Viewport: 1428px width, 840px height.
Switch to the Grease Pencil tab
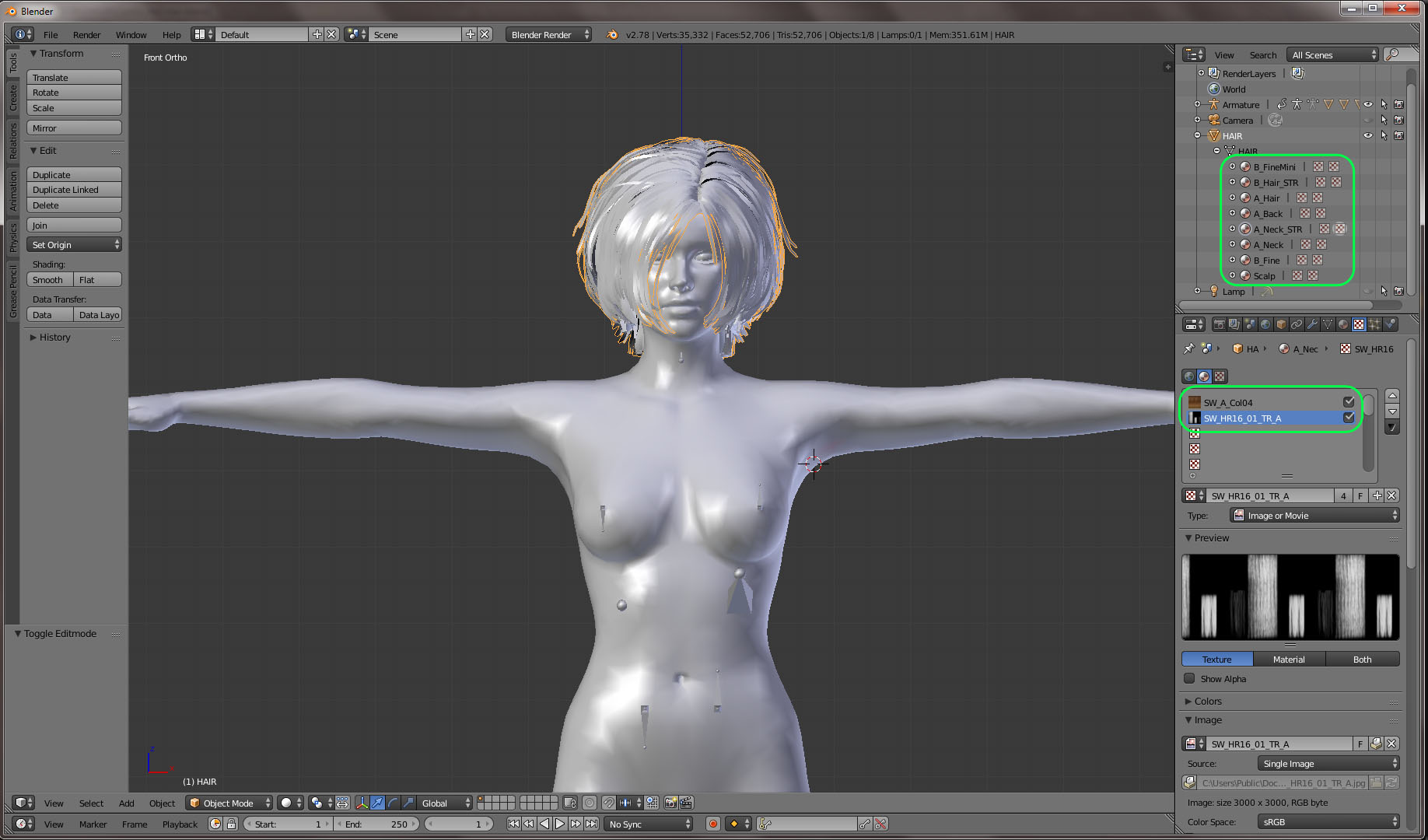coord(12,291)
